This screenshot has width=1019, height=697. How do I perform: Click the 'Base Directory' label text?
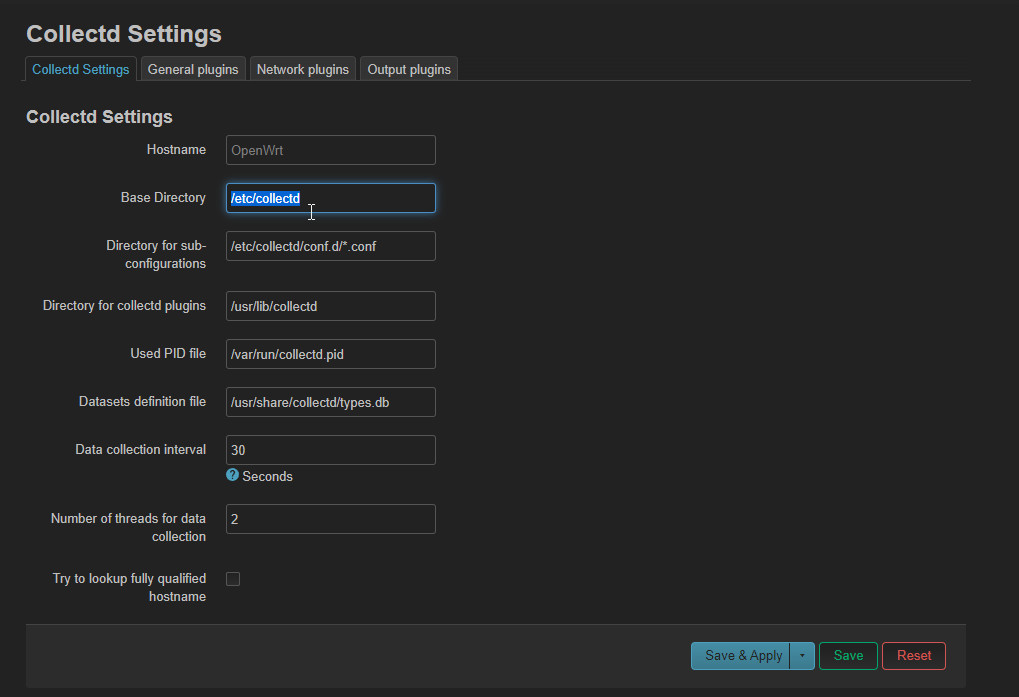[163, 198]
